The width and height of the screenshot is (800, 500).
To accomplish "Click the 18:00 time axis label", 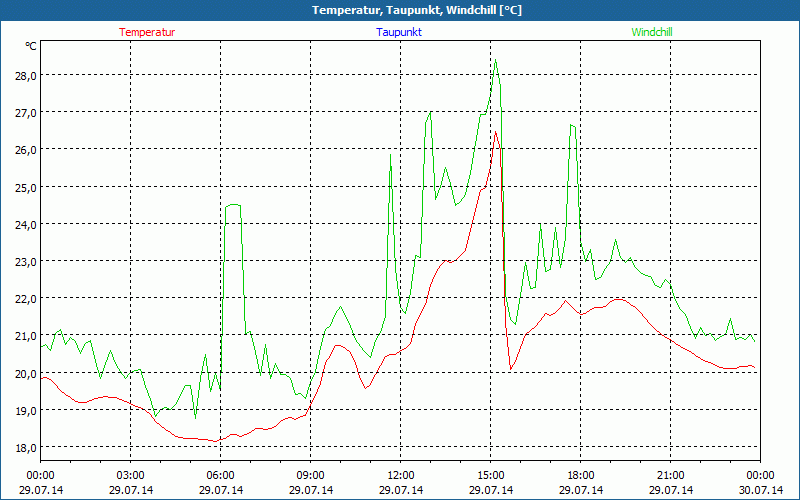I will tap(581, 476).
